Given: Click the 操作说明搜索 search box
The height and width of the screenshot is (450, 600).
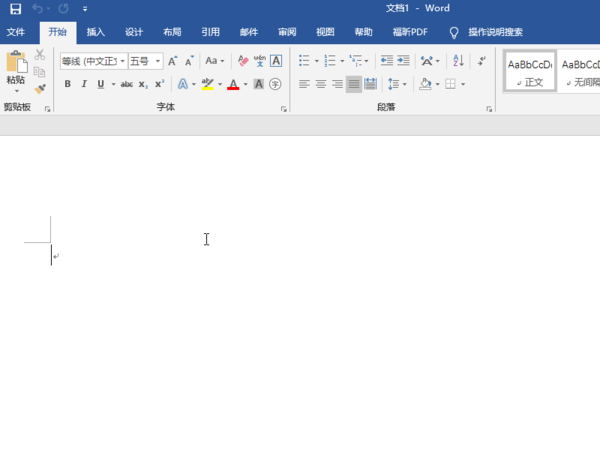Looking at the screenshot, I should (x=496, y=32).
